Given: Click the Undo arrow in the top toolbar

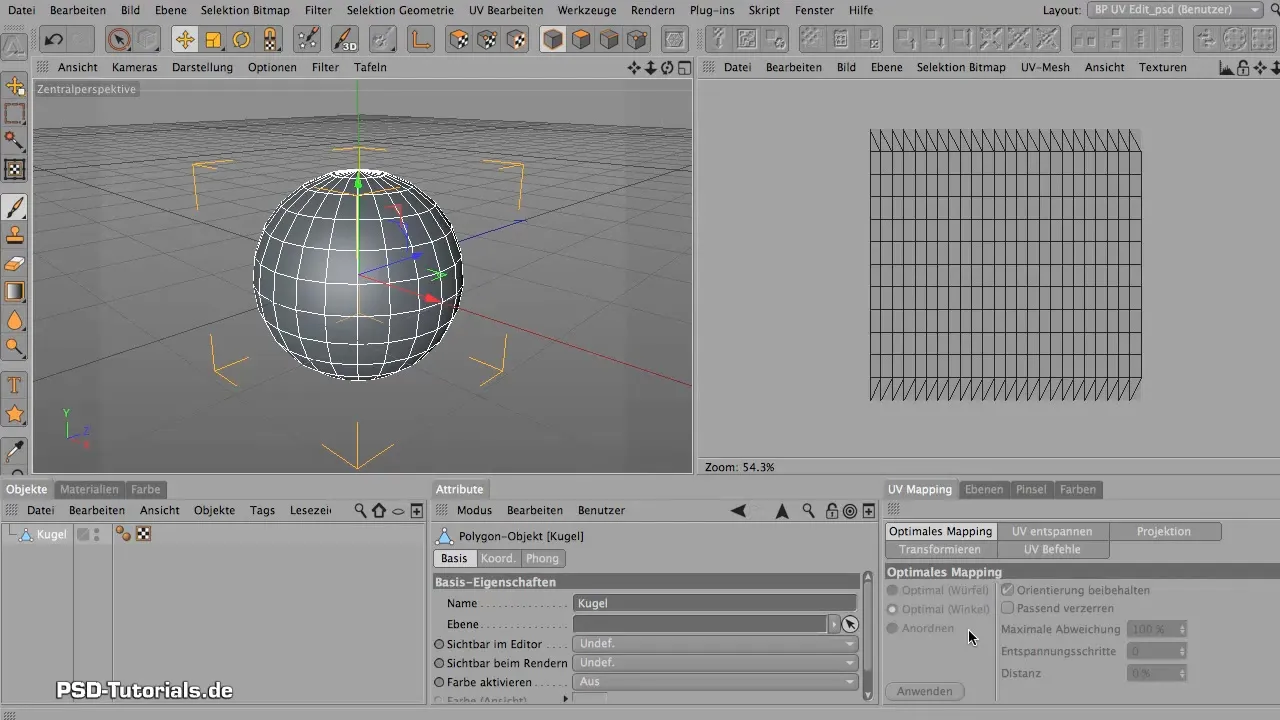Looking at the screenshot, I should [x=54, y=40].
